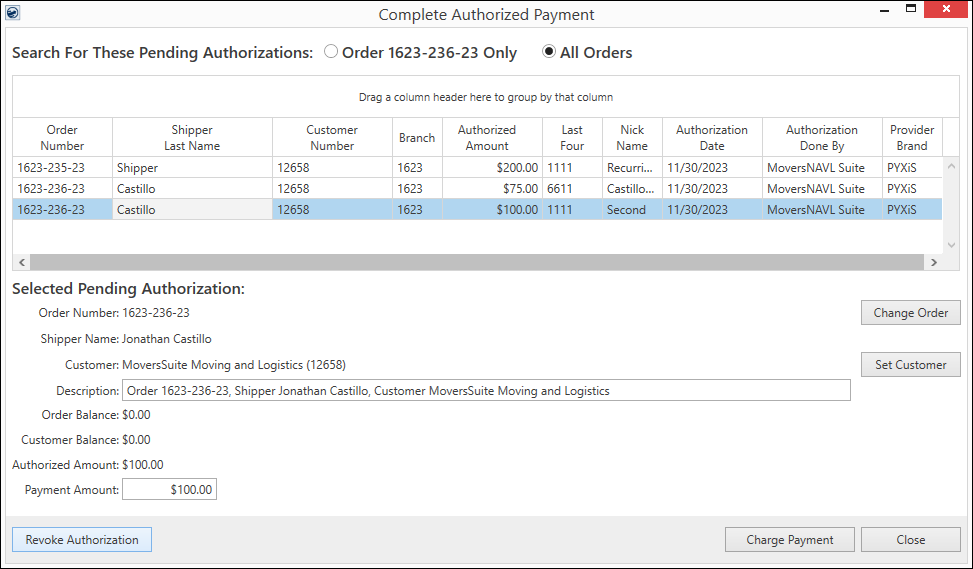
Task: Revoke the selected authorization
Action: 82,540
